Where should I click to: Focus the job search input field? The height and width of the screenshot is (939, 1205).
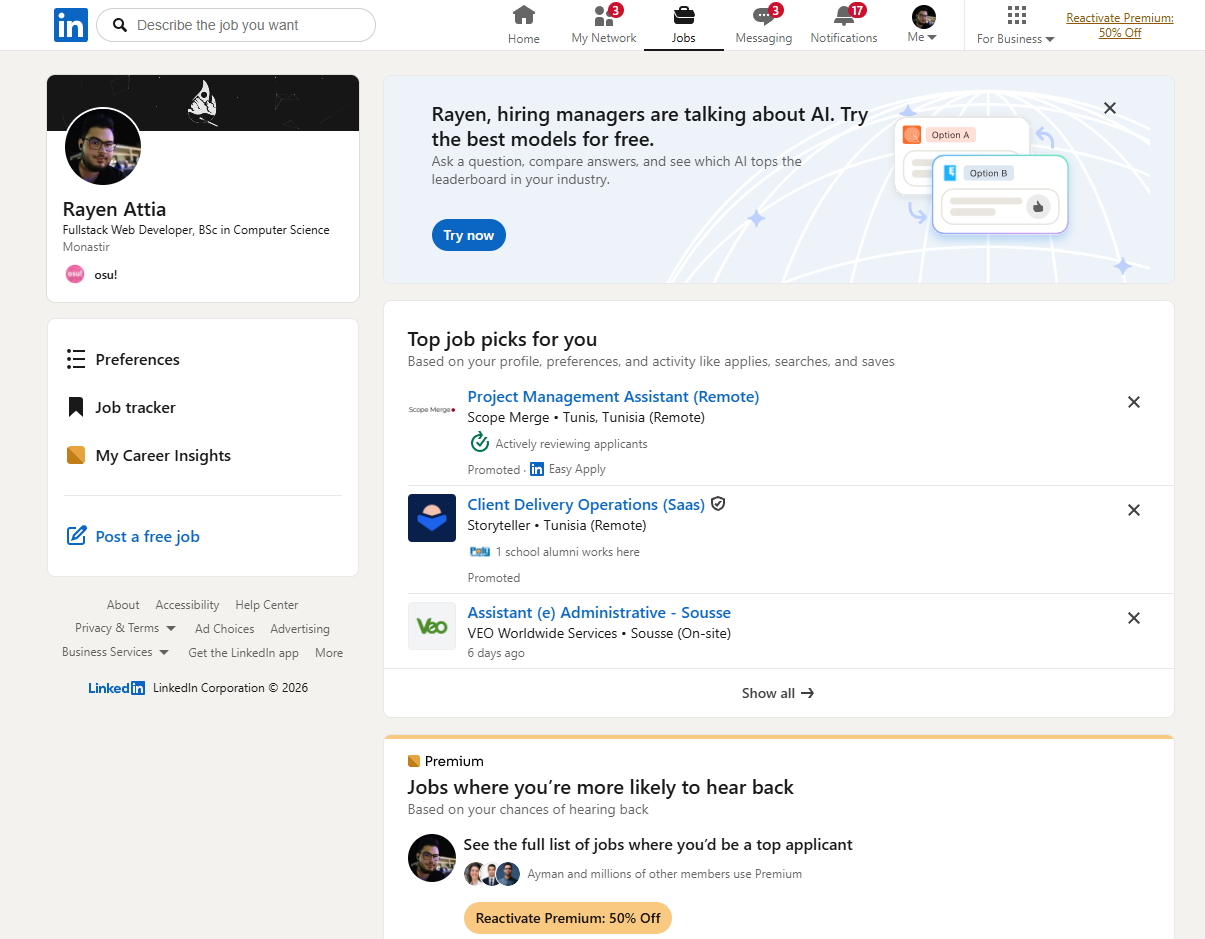click(x=236, y=25)
